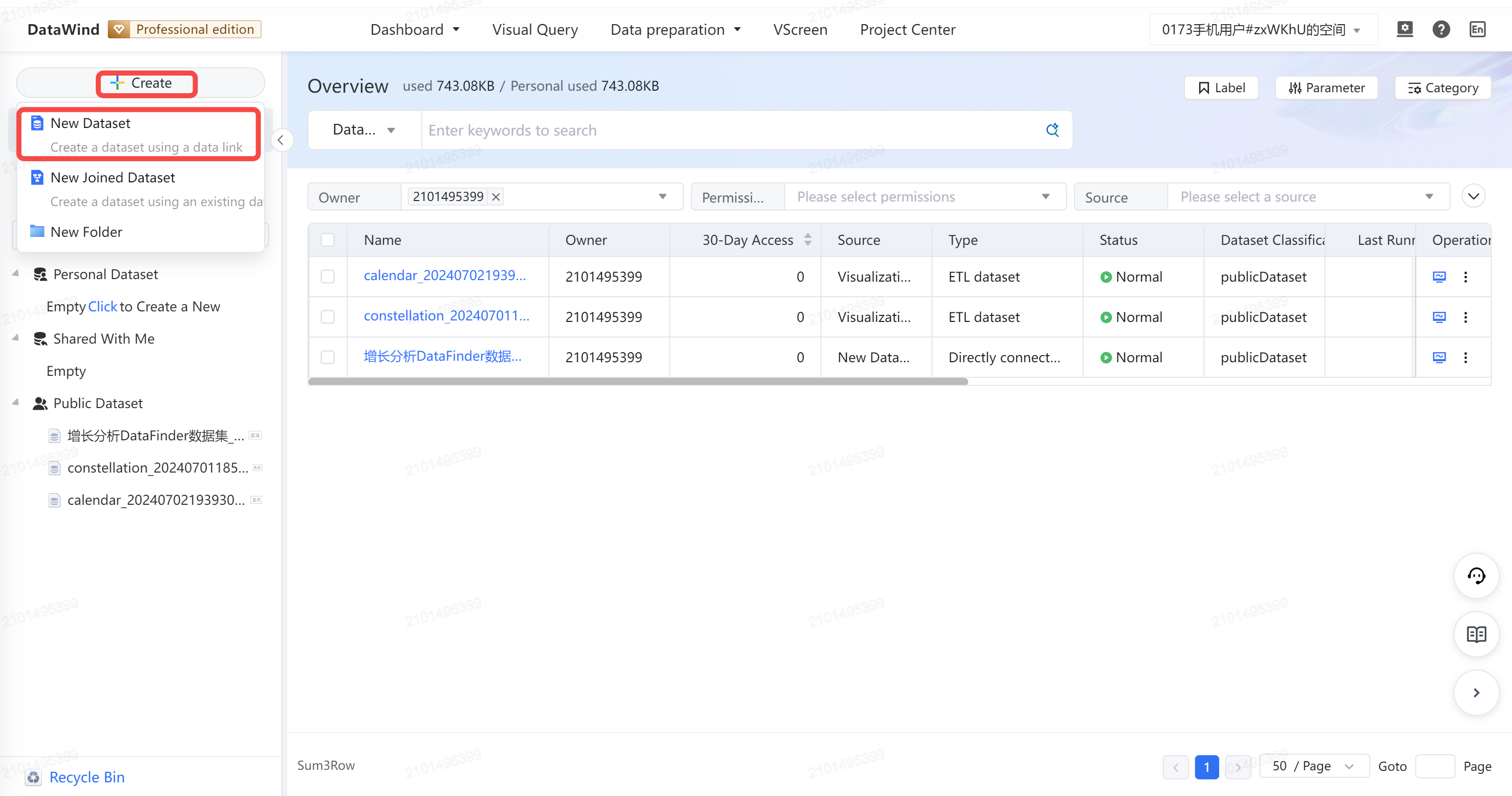This screenshot has height=796, width=1512.
Task: Check the 增长分析DataFinder row checkbox
Action: click(328, 357)
